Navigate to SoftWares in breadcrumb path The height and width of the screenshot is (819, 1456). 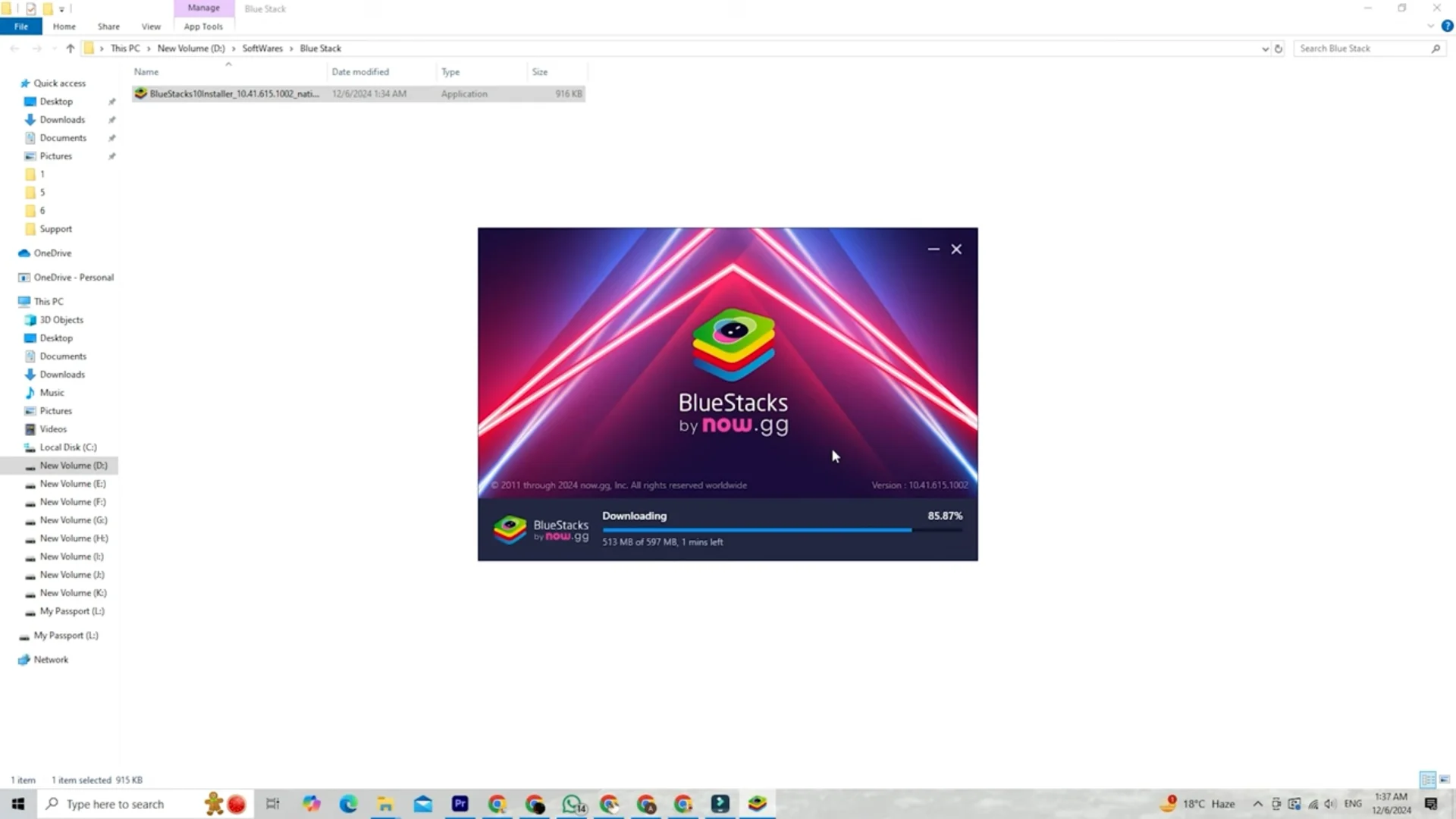coord(262,49)
